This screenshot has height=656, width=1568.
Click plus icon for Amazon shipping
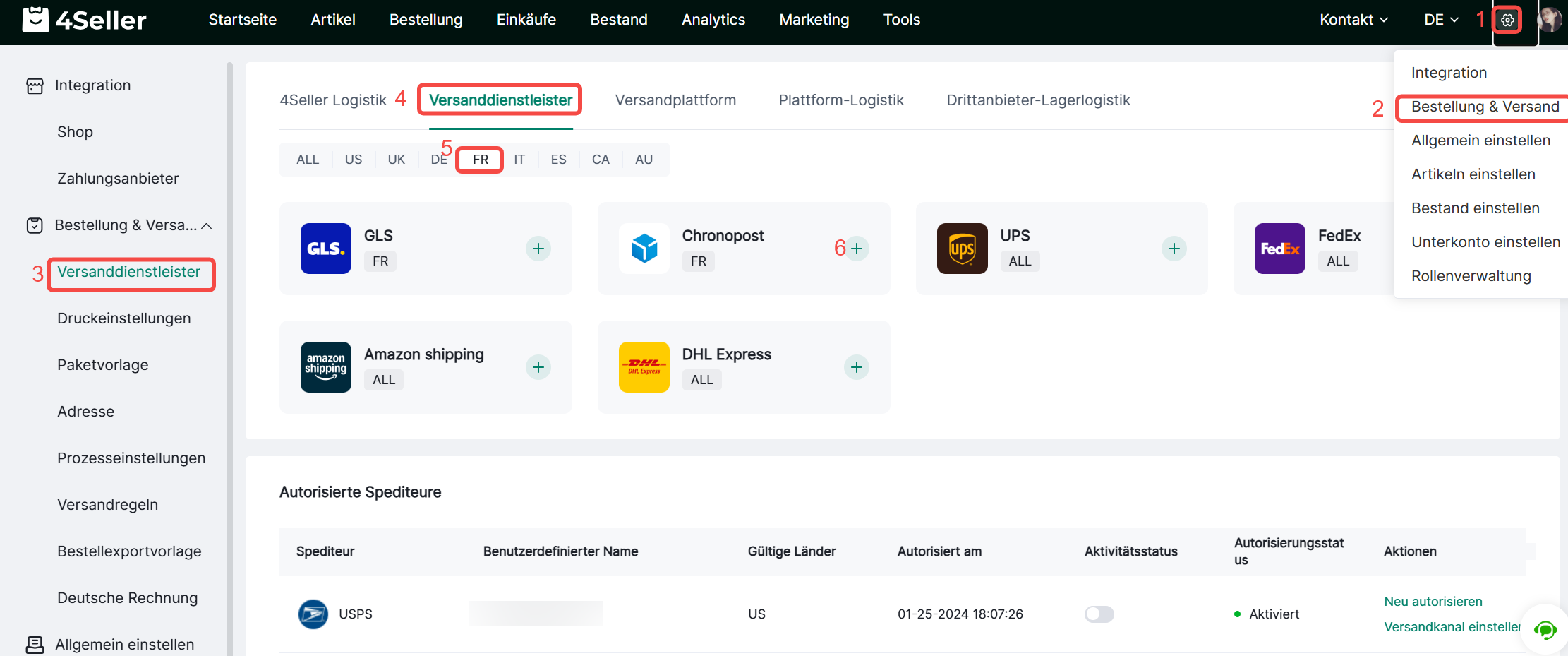coord(538,367)
